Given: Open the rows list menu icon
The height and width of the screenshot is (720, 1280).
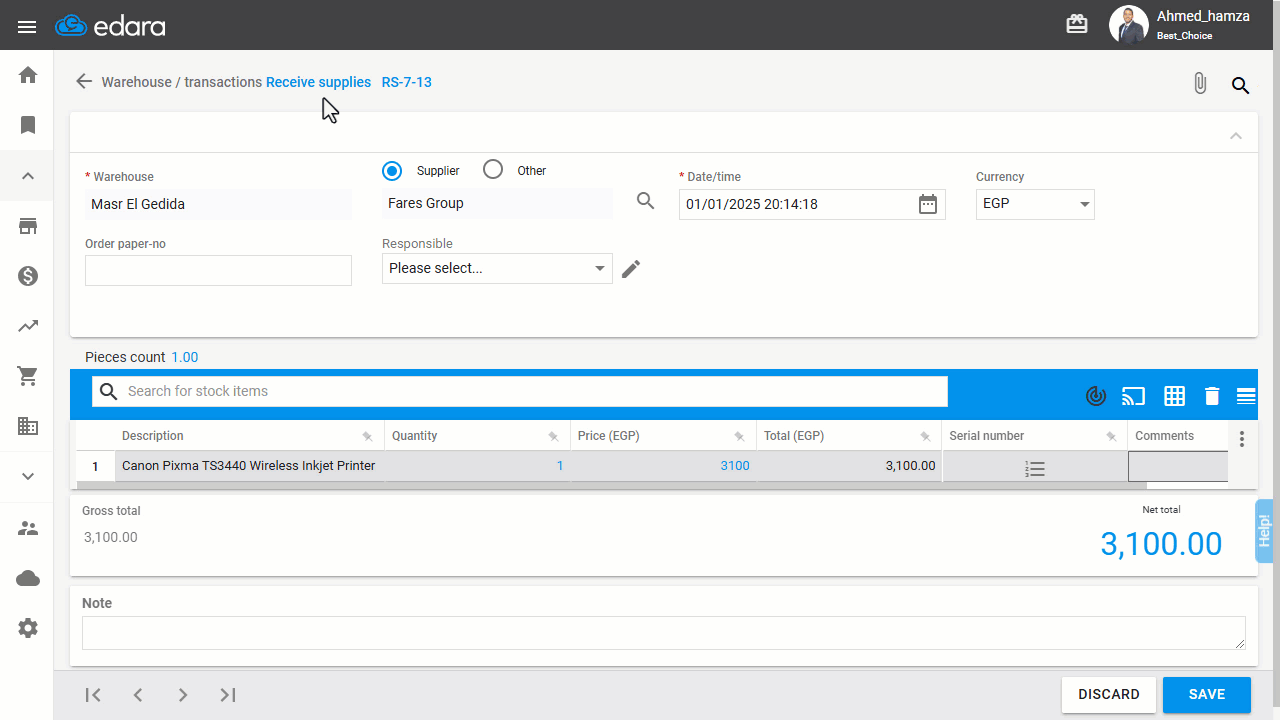Looking at the screenshot, I should click(x=1246, y=396).
